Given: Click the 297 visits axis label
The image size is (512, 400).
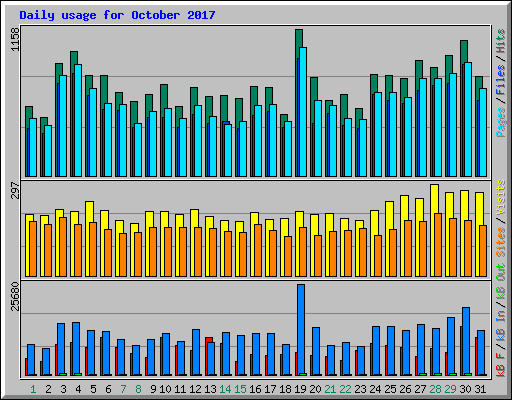Looking at the screenshot, I should pos(15,190).
